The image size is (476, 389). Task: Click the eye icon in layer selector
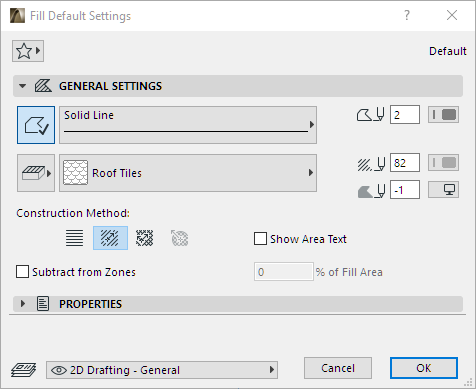pos(59,370)
